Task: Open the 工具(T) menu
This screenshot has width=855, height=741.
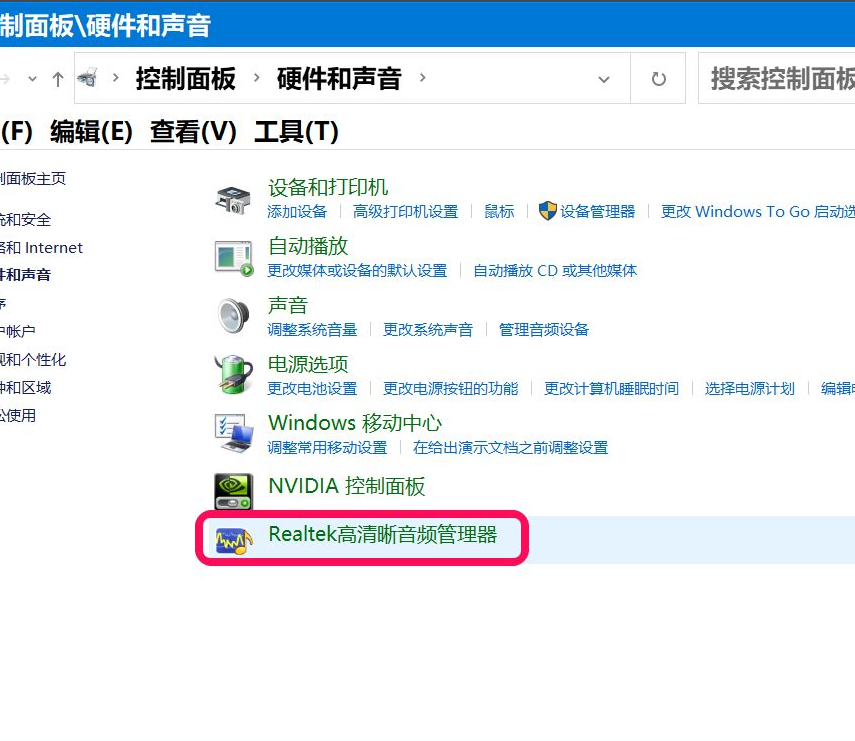Action: (296, 131)
